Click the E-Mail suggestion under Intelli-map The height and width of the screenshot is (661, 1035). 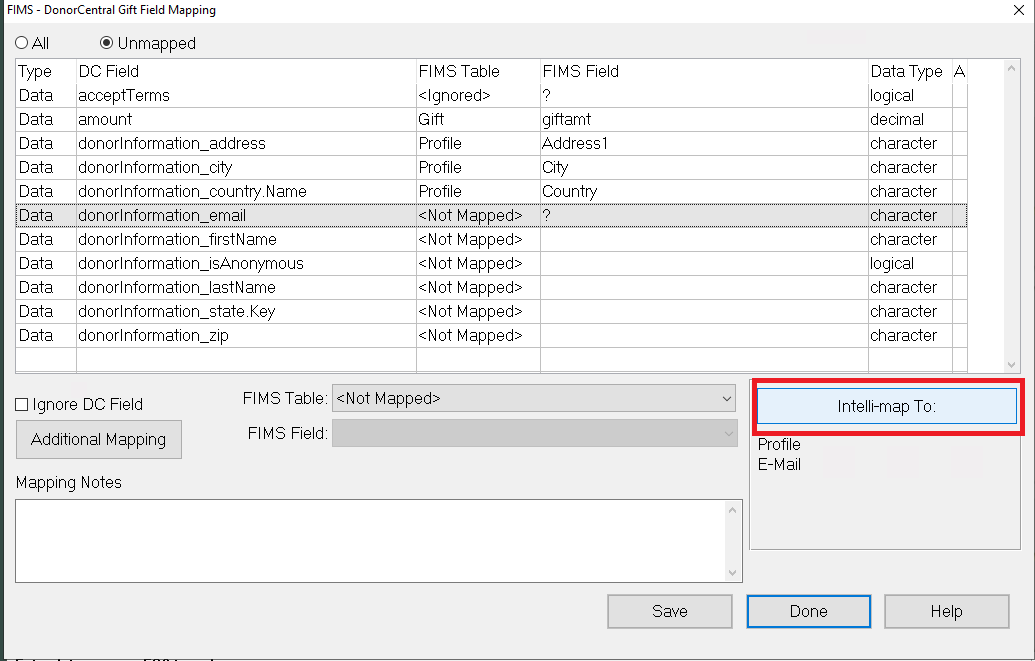pyautogui.click(x=779, y=464)
